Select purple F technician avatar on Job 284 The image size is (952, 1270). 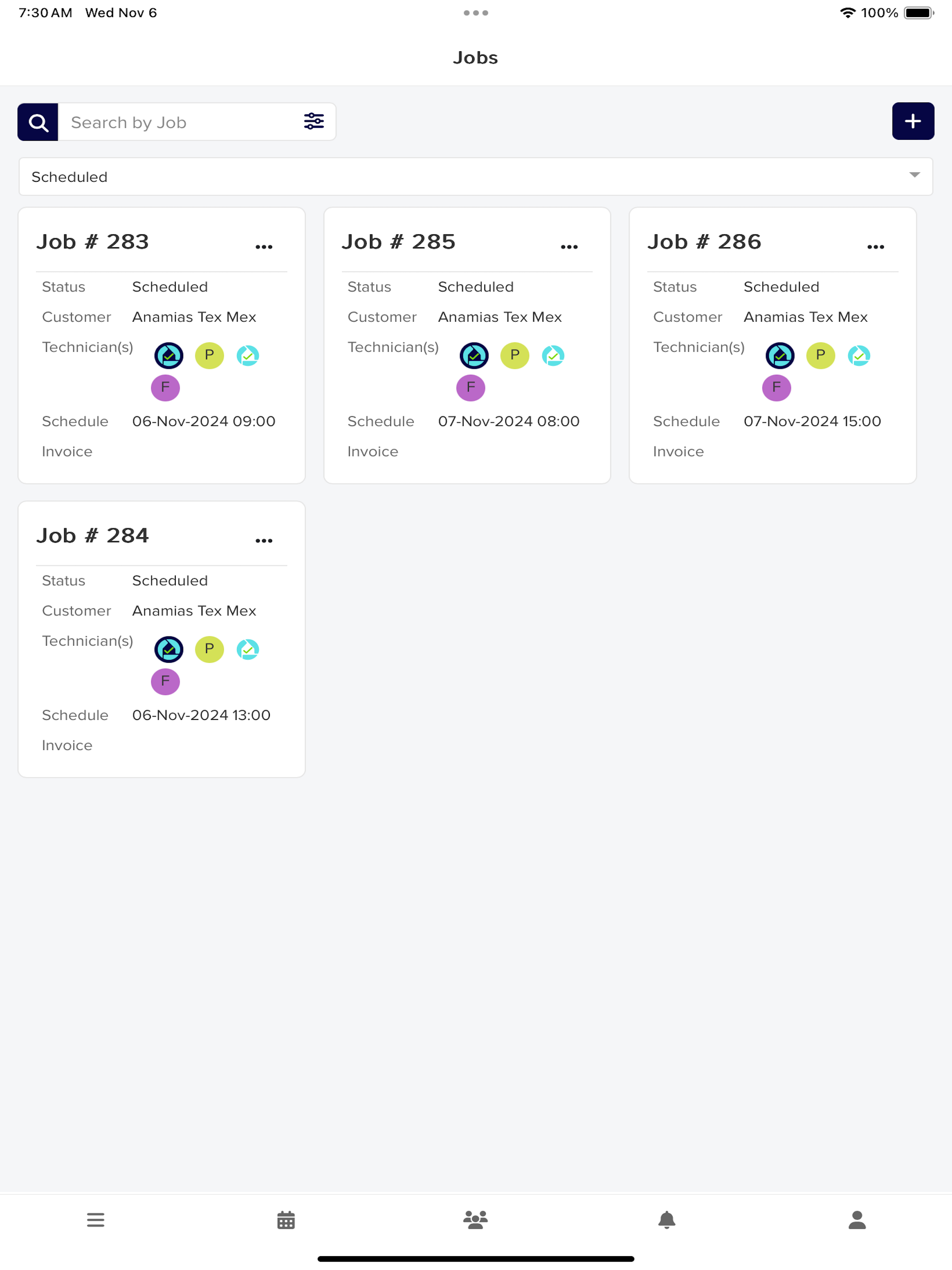pos(165,682)
